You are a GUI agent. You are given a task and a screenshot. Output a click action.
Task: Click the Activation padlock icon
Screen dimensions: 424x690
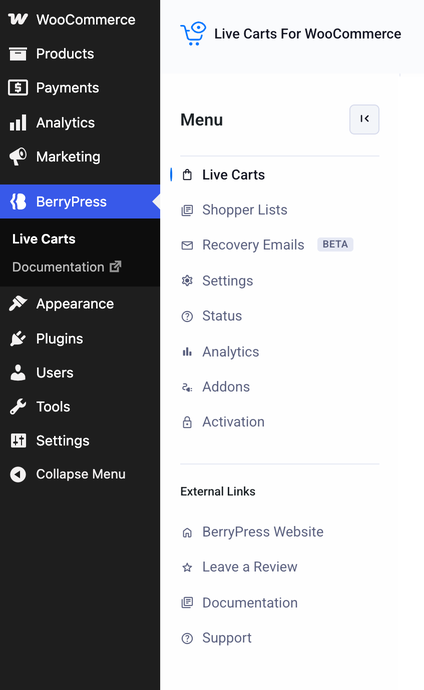(187, 422)
